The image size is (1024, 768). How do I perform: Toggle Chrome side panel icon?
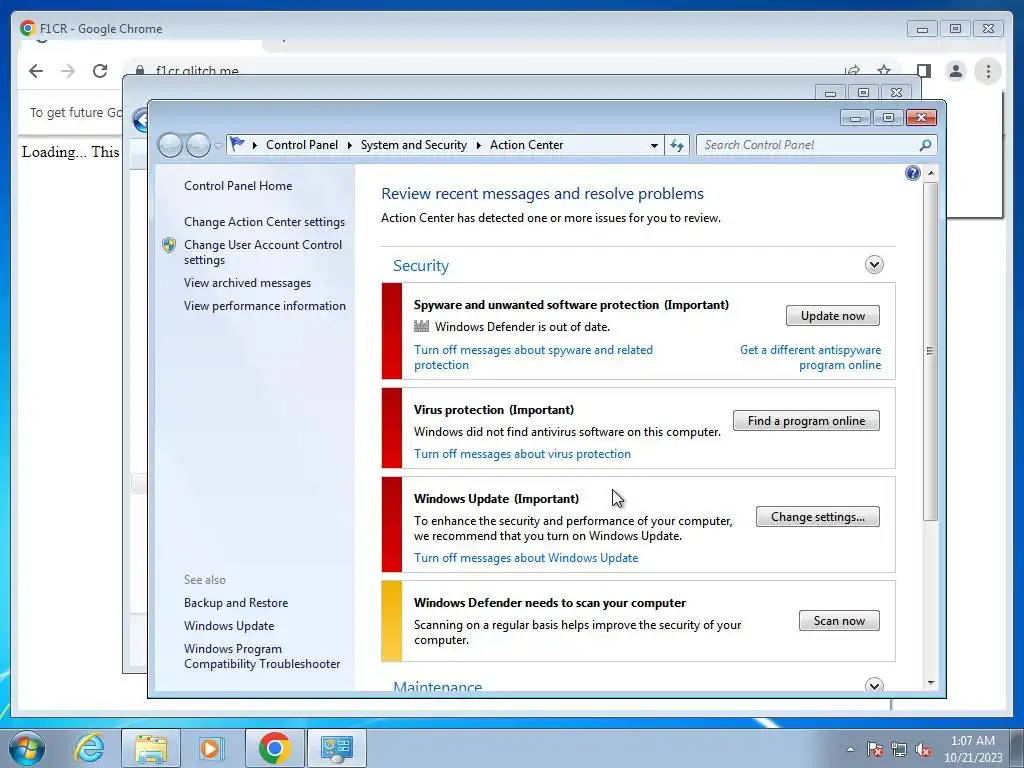(x=923, y=71)
